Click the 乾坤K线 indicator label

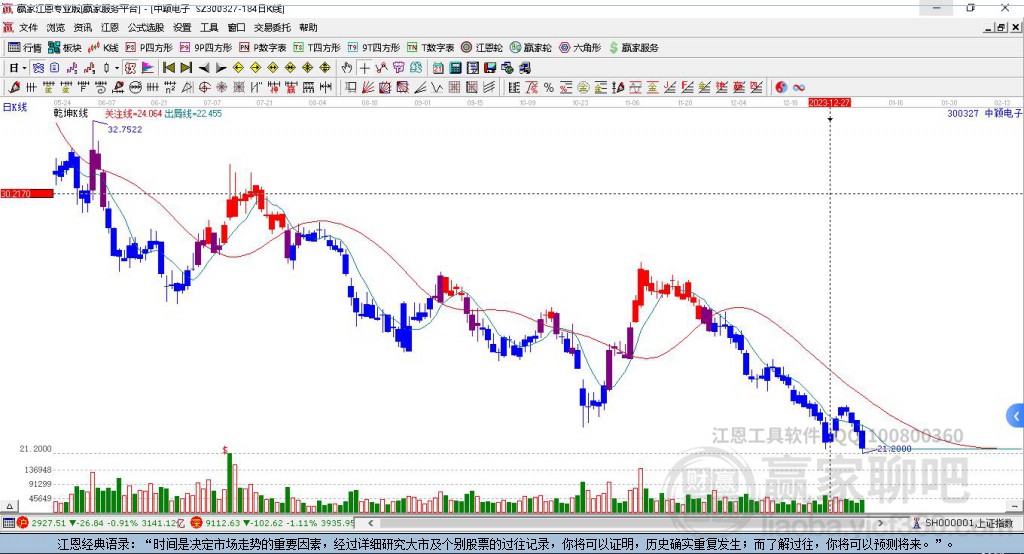click(x=71, y=114)
